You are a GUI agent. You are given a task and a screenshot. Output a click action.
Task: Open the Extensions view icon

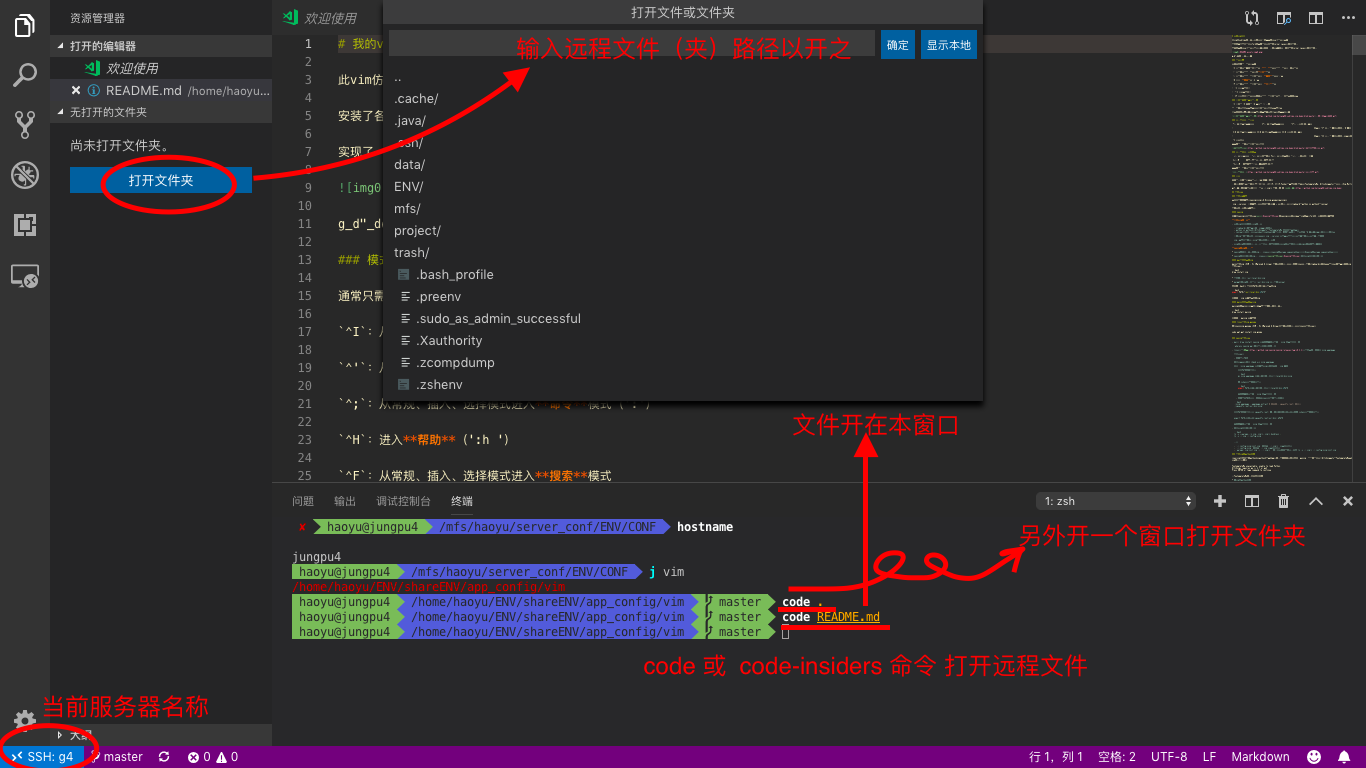(x=25, y=225)
